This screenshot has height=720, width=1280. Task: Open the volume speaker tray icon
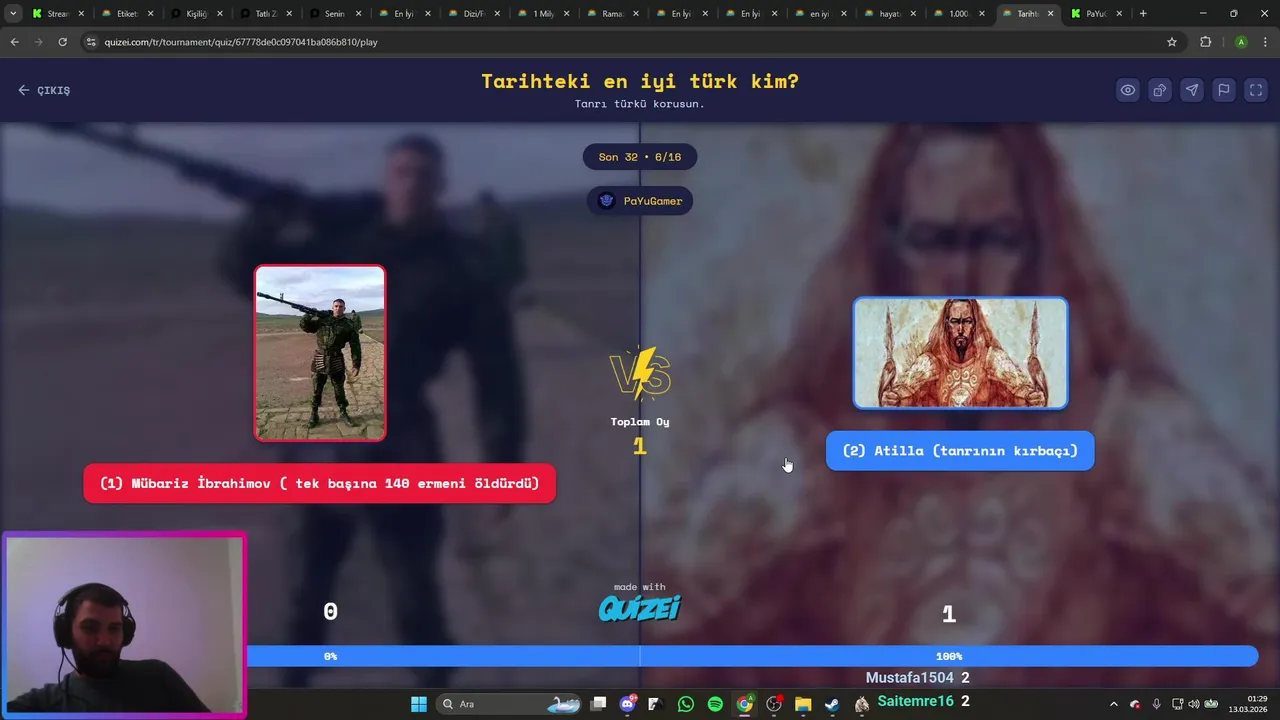click(x=1193, y=704)
